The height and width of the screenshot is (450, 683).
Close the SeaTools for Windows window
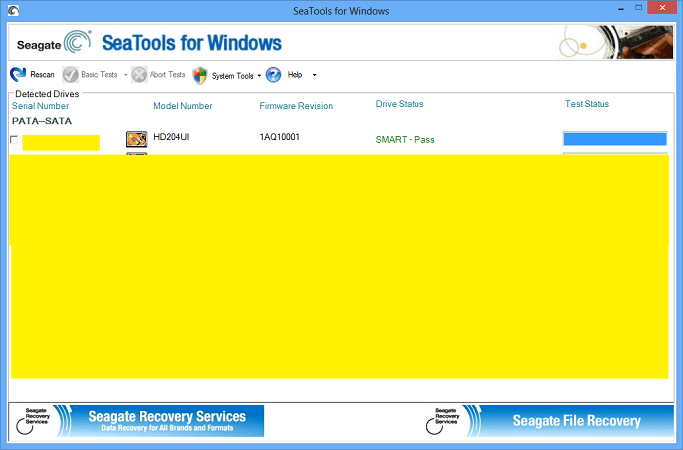662,8
